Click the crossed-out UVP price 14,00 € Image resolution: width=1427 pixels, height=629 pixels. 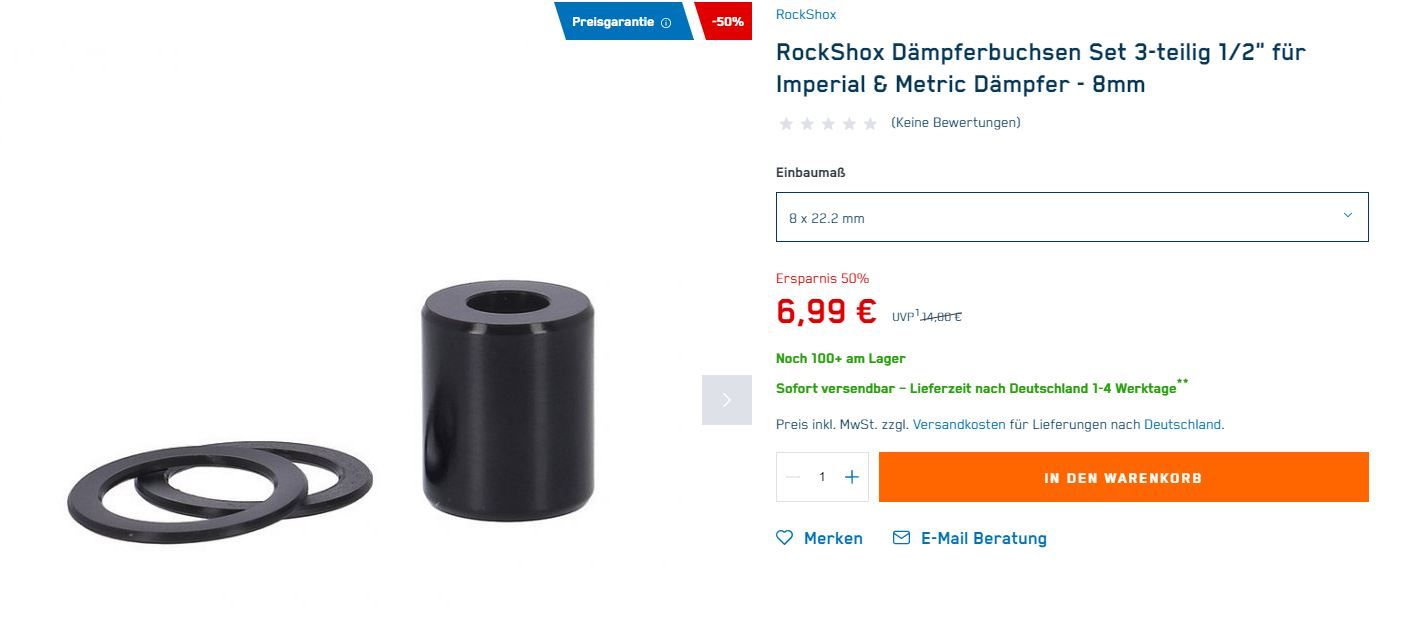click(941, 317)
